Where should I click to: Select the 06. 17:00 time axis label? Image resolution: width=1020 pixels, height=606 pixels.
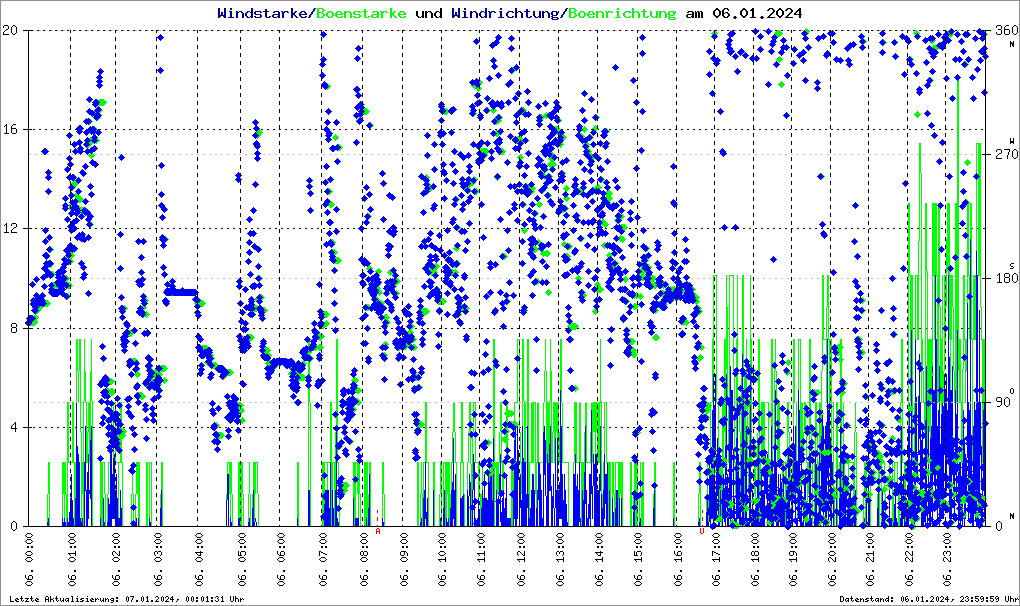716,560
